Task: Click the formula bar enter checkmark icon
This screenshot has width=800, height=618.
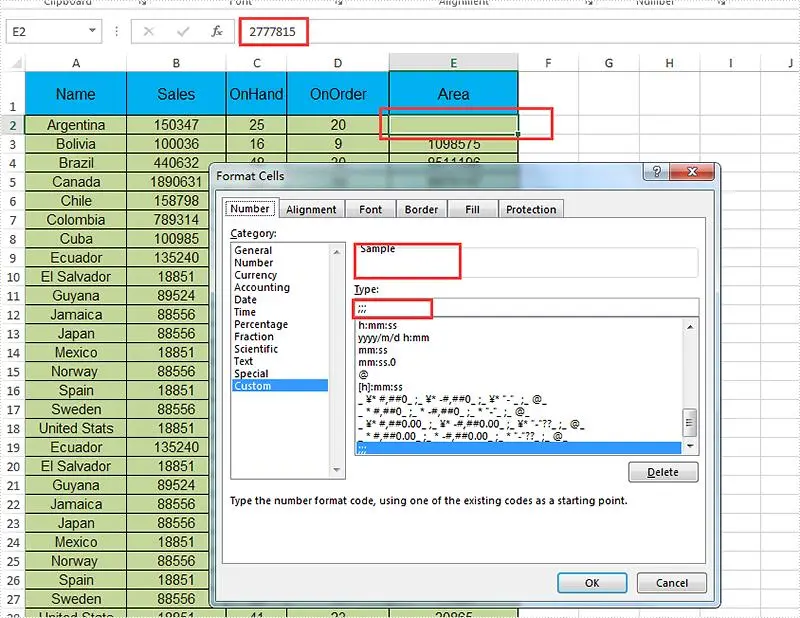Action: tap(183, 32)
